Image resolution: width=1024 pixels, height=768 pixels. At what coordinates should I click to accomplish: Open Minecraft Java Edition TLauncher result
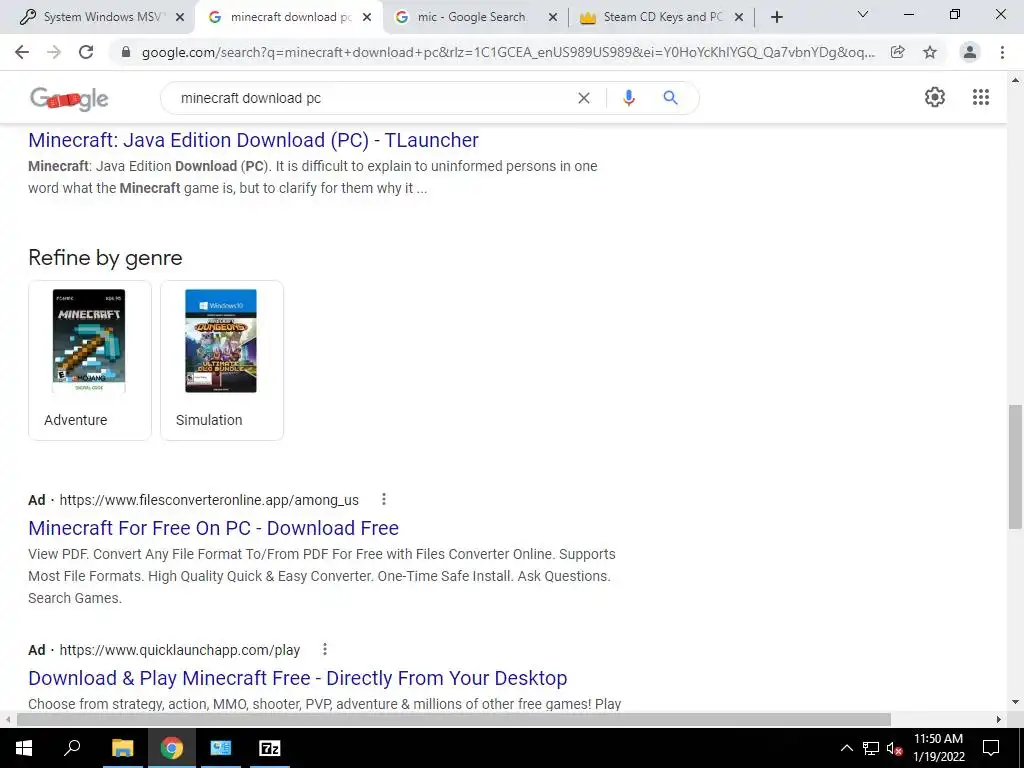pos(253,140)
